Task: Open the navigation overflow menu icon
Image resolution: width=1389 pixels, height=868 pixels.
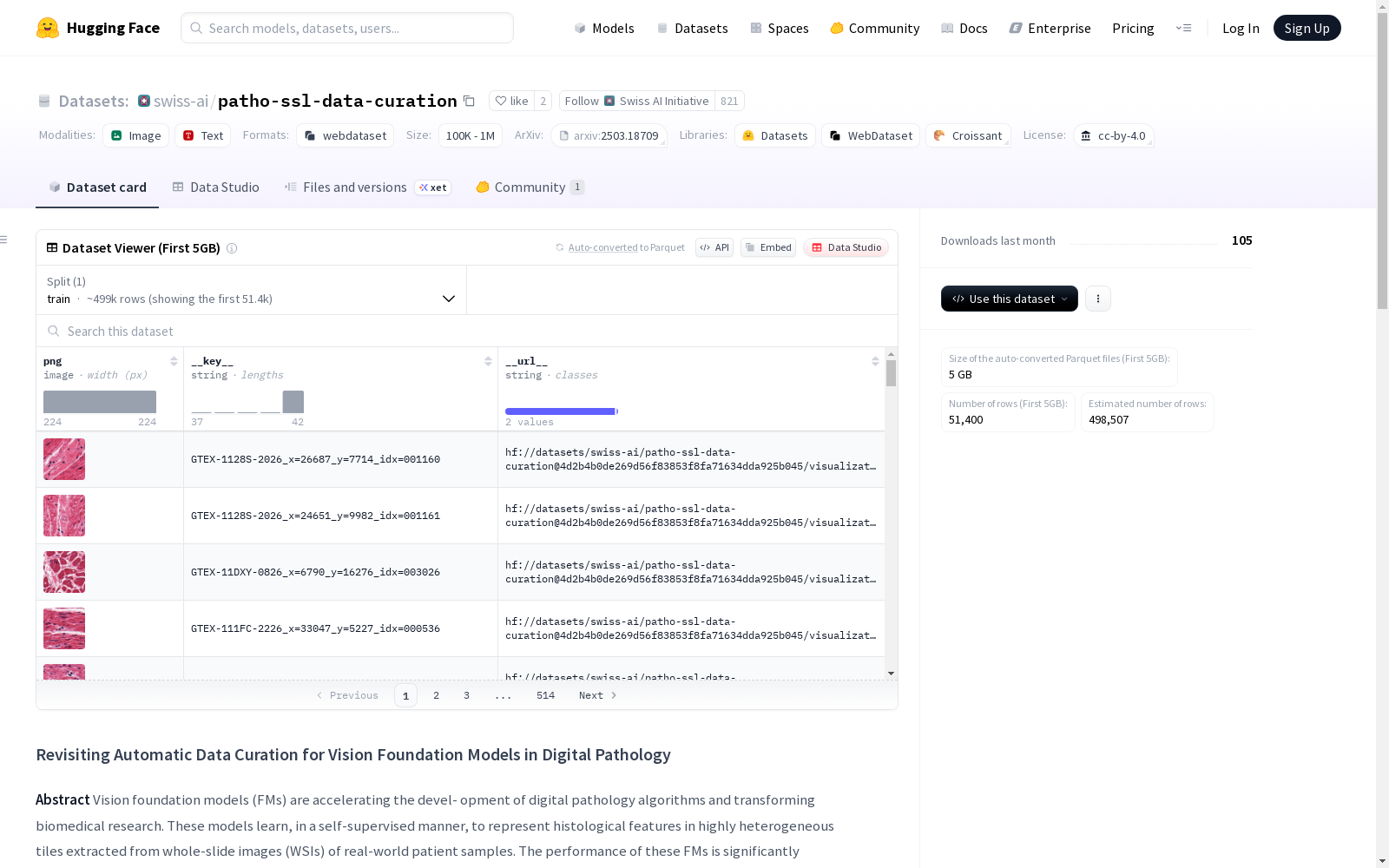Action: pos(1183,28)
